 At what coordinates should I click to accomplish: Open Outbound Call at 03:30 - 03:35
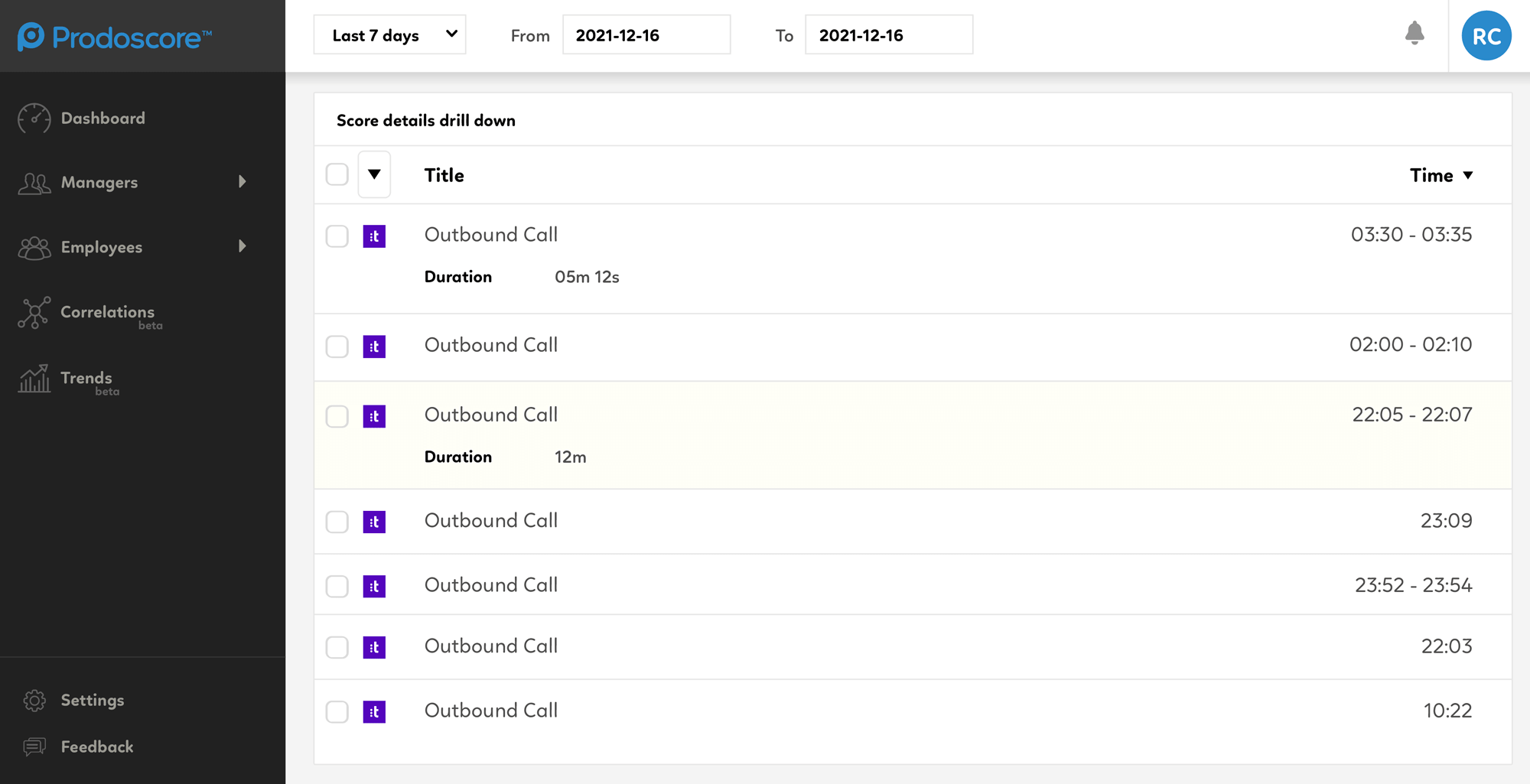[491, 235]
